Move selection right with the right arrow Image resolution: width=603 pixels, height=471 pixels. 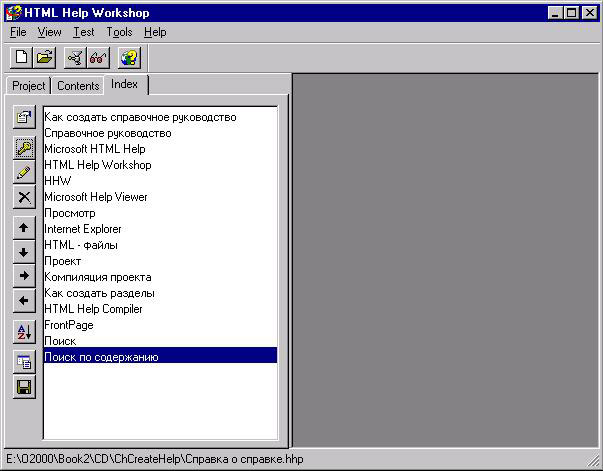[24, 276]
